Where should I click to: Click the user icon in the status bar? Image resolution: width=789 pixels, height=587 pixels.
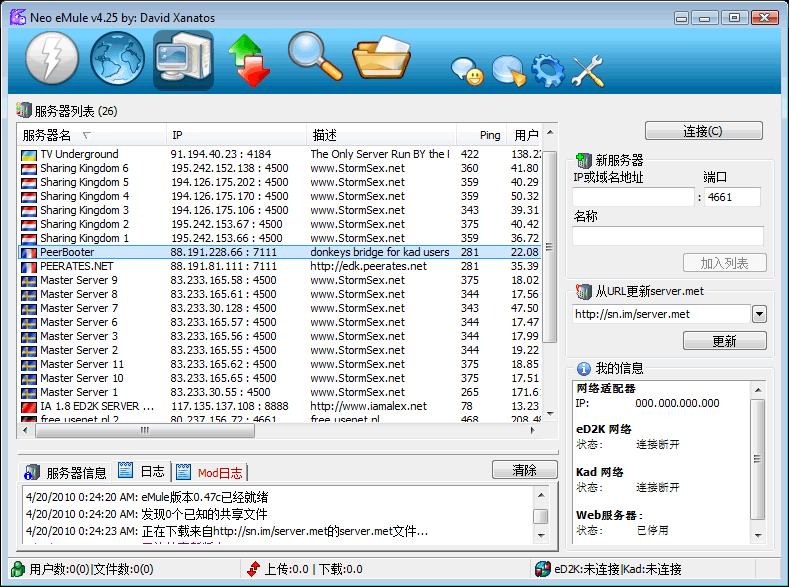point(18,569)
